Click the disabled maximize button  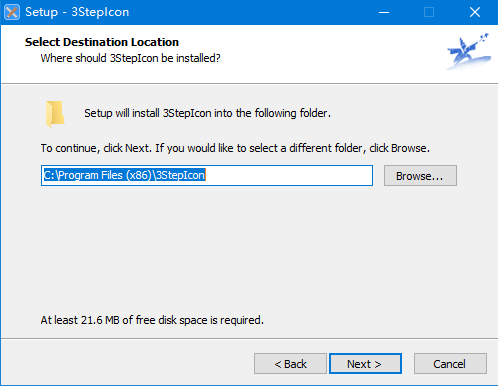(429, 12)
